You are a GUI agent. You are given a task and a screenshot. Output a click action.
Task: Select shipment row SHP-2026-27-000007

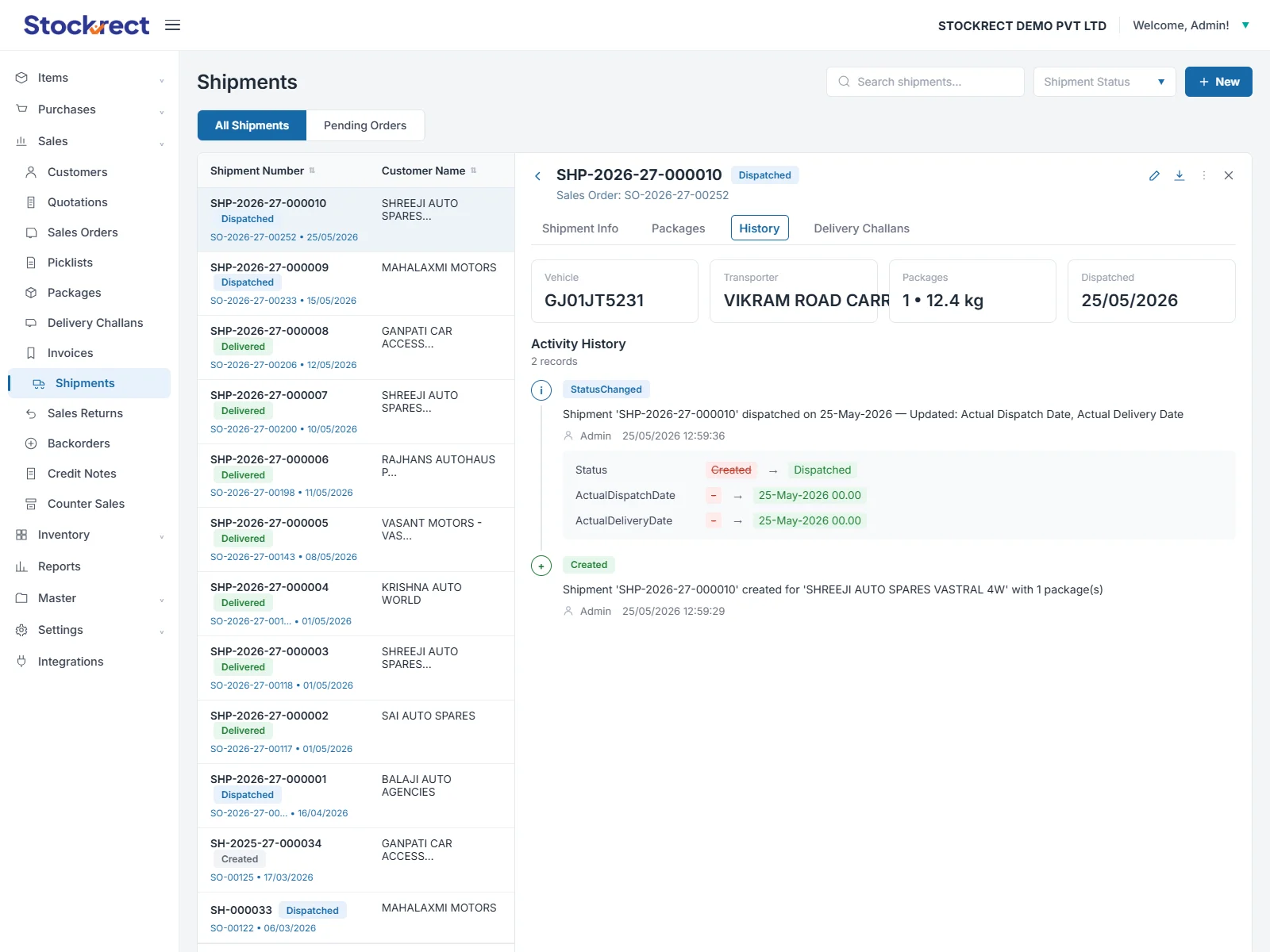(356, 413)
